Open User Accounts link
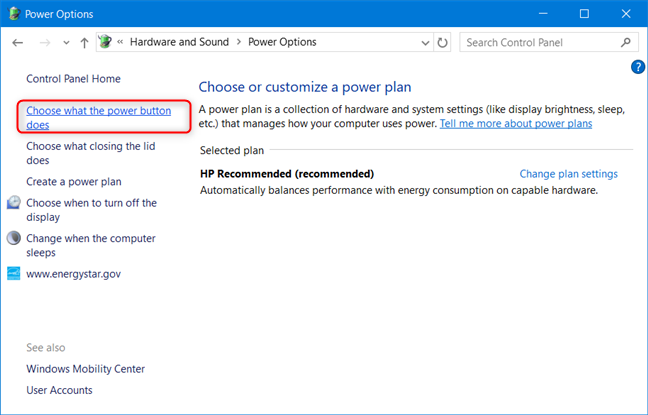 click(60, 390)
